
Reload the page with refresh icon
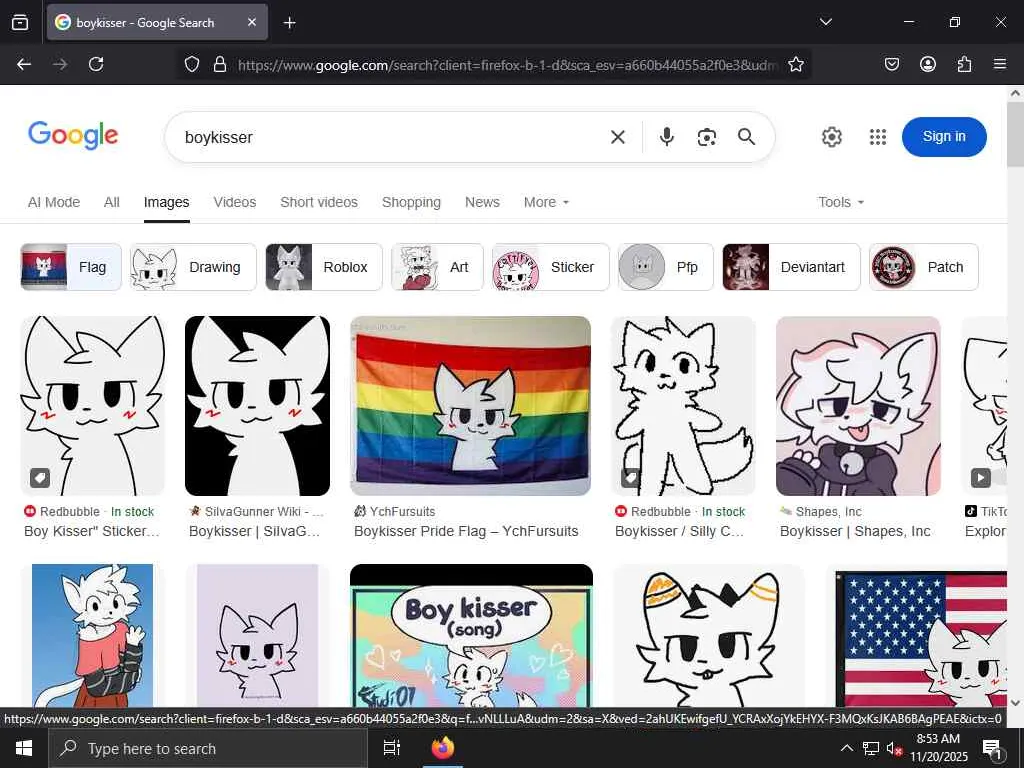pyautogui.click(x=96, y=64)
